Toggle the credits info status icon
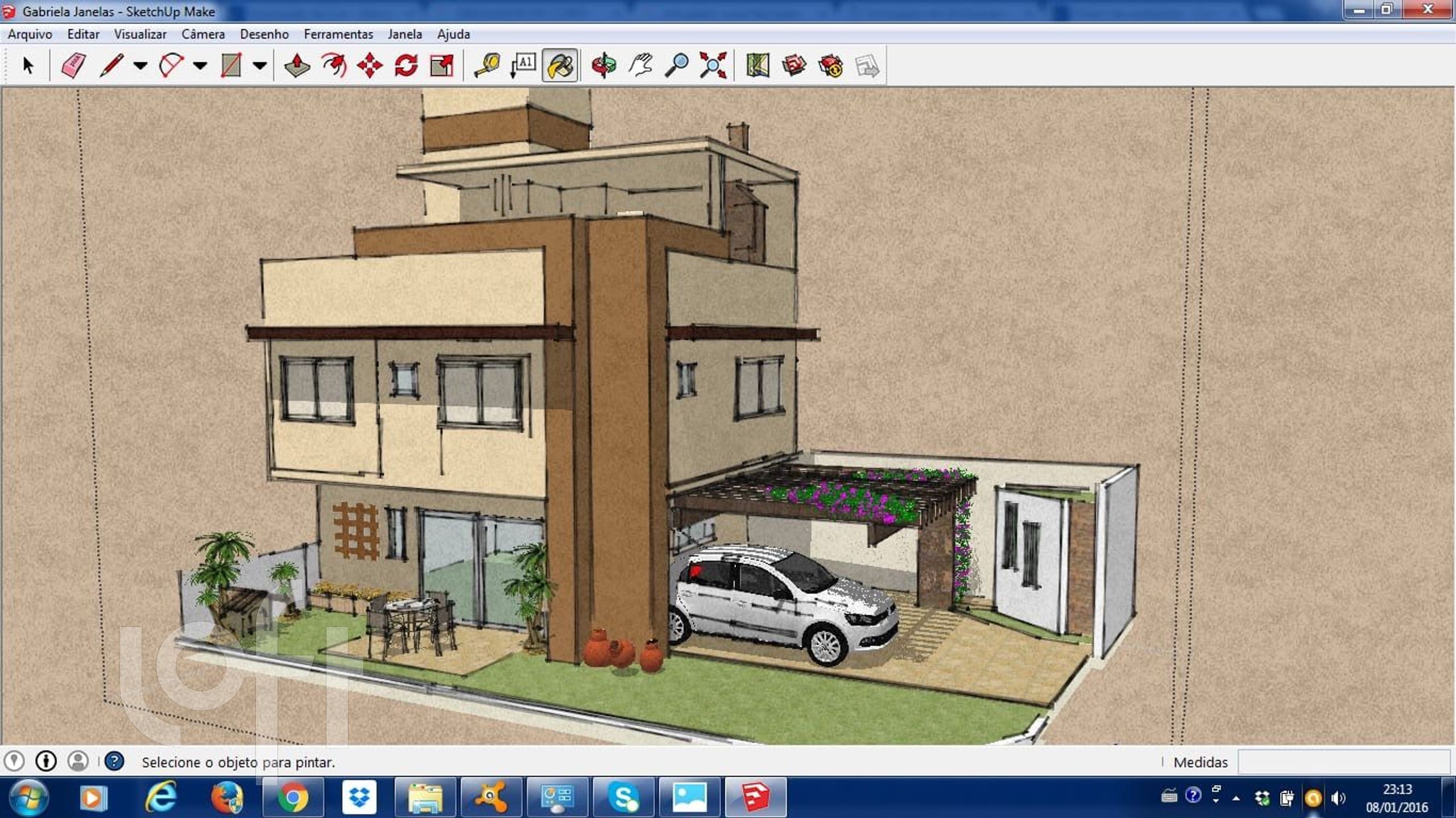1456x818 pixels. (46, 761)
